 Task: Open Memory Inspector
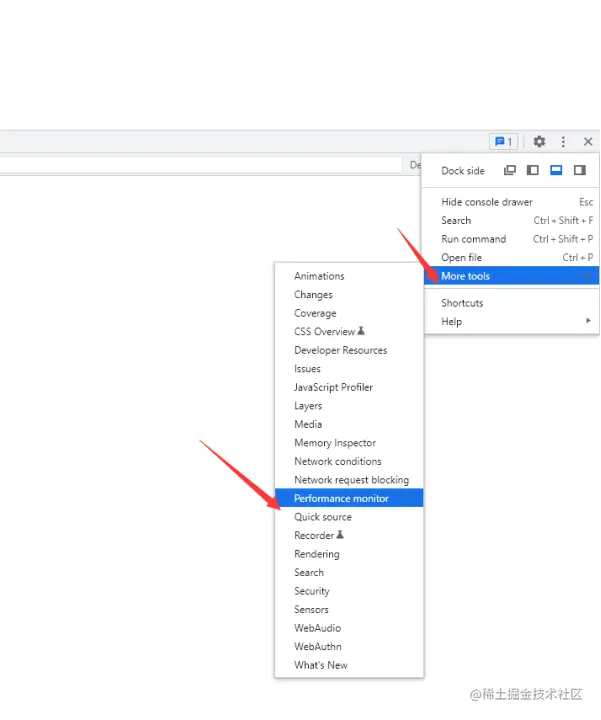coord(349,443)
